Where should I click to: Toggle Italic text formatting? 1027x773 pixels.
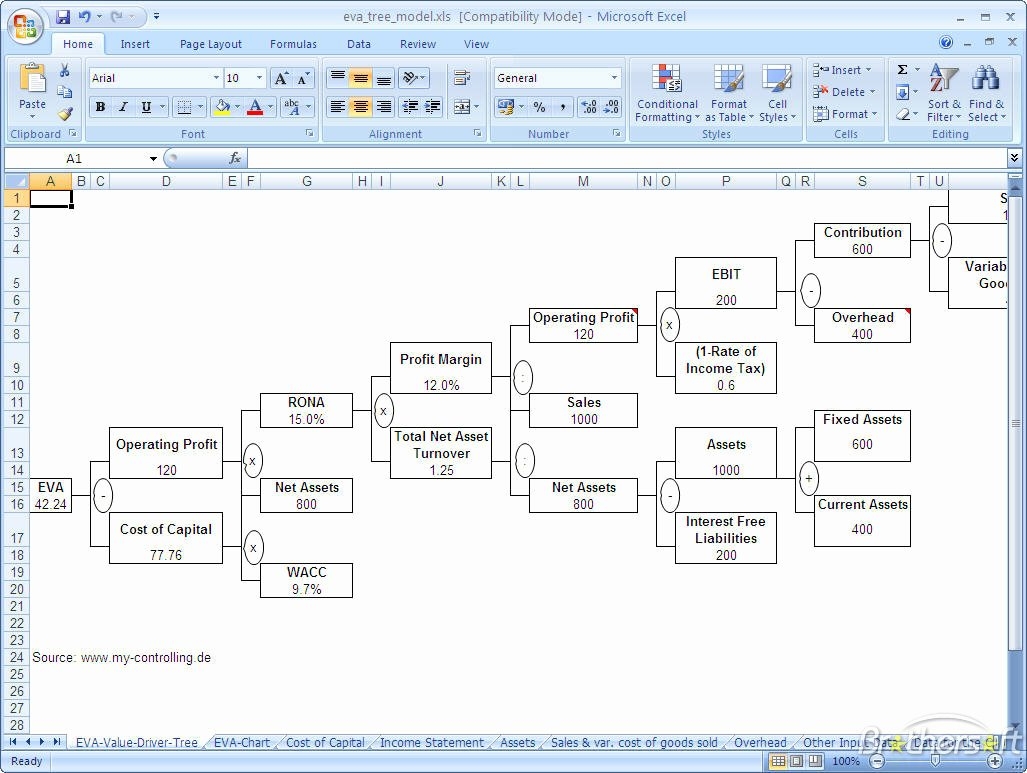pyautogui.click(x=123, y=107)
